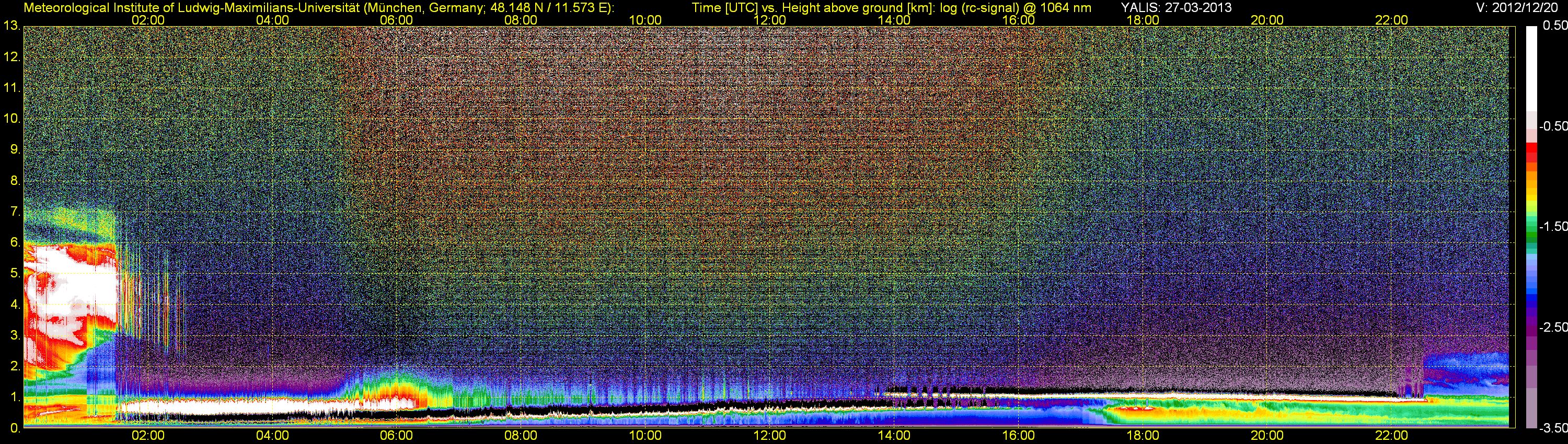Click the -1.50 color scale value
Viewport: 1568px width, 444px height.
(1553, 226)
